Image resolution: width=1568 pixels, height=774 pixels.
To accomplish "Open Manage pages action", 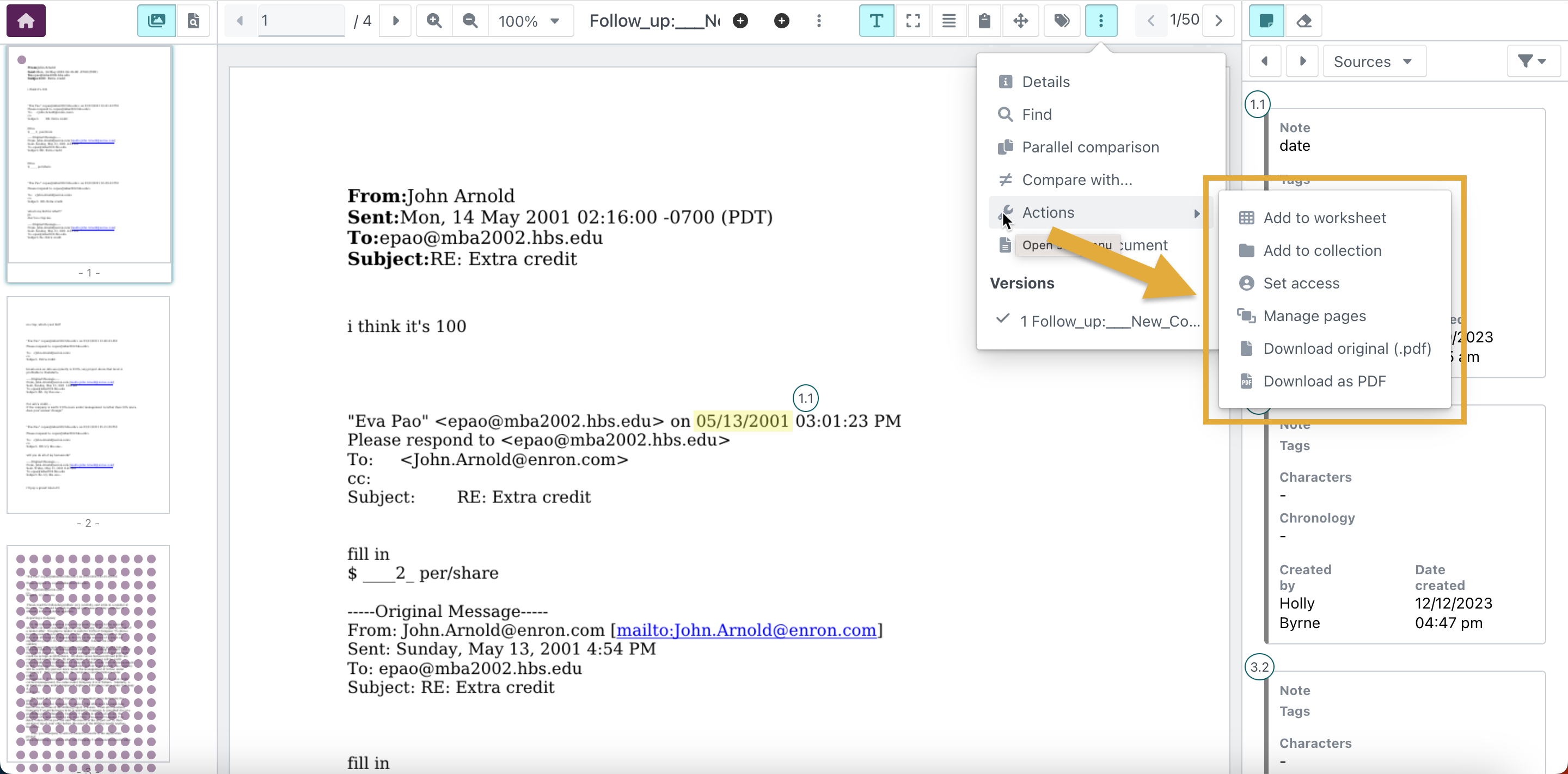I will coord(1334,316).
